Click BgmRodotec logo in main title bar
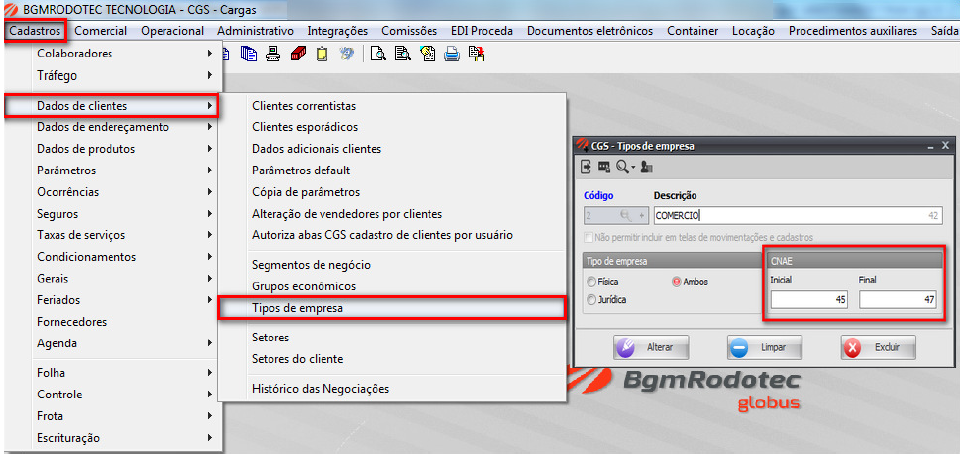 coord(10,10)
